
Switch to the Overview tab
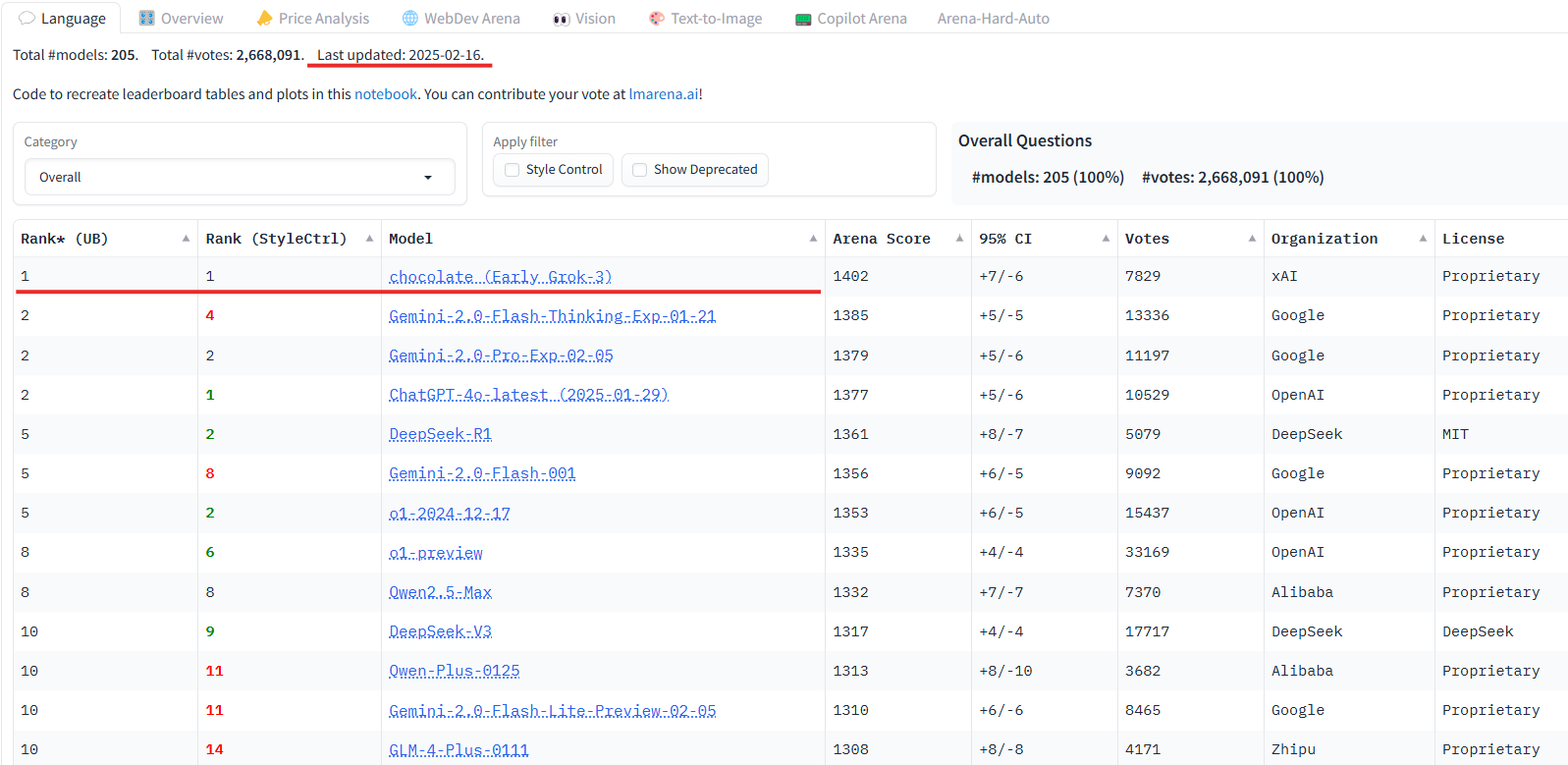182,18
